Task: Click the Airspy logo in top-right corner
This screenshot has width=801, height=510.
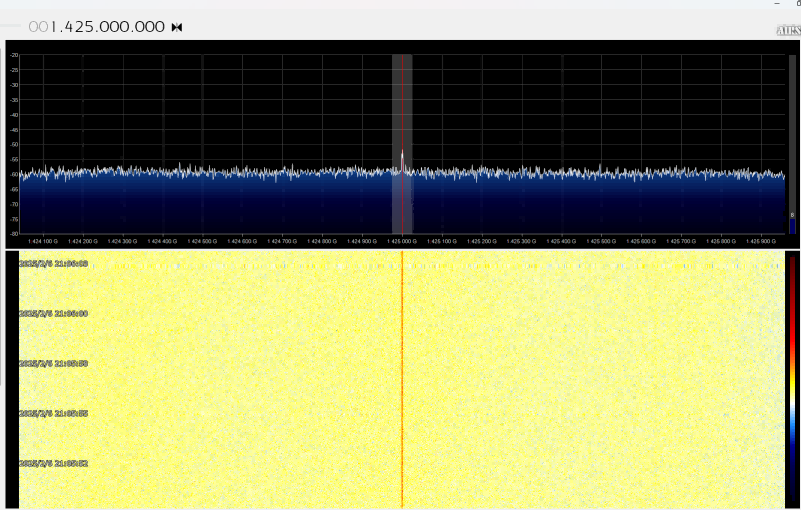Action: pos(788,30)
